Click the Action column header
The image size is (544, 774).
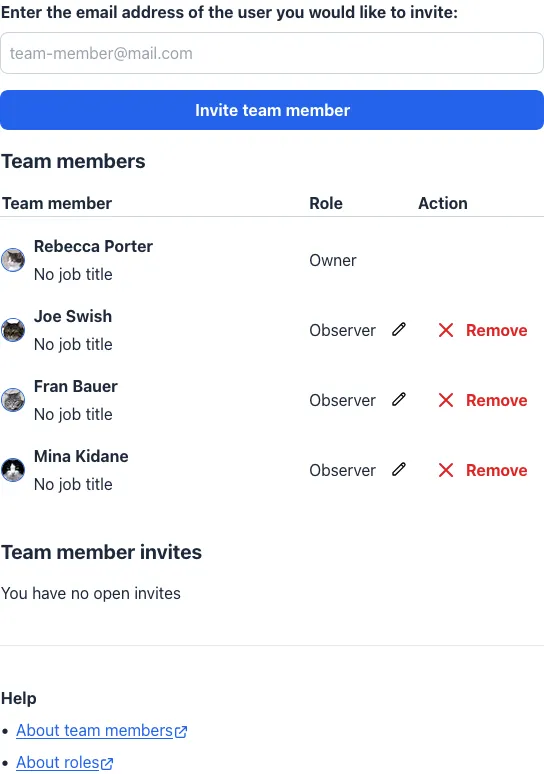443,203
